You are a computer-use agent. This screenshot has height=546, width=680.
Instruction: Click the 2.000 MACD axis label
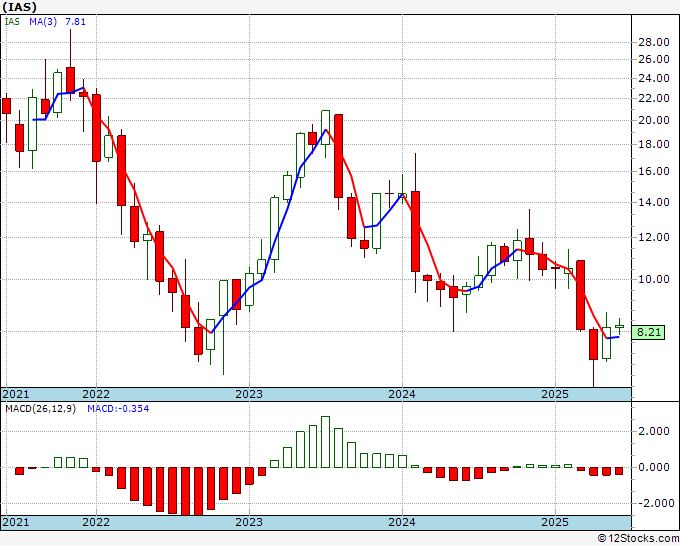point(654,431)
